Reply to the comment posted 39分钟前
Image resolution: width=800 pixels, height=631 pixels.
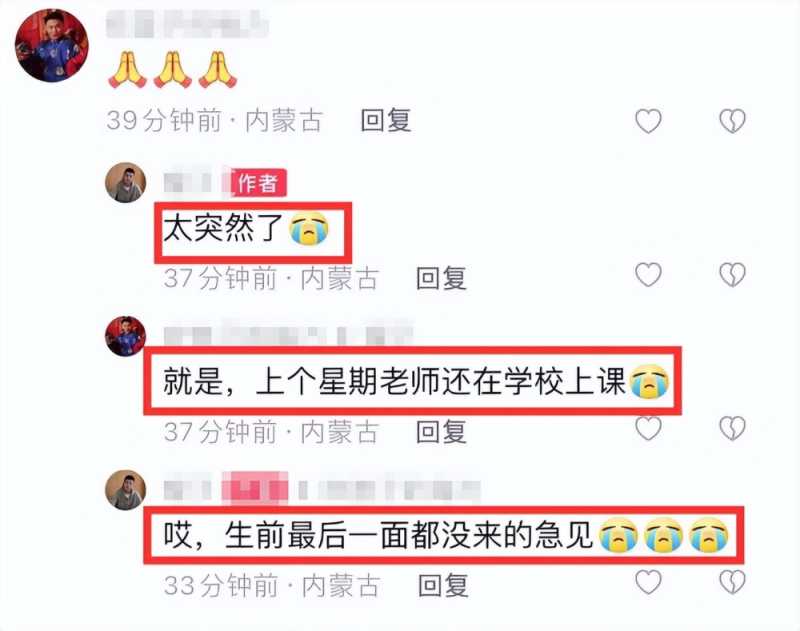(x=386, y=121)
